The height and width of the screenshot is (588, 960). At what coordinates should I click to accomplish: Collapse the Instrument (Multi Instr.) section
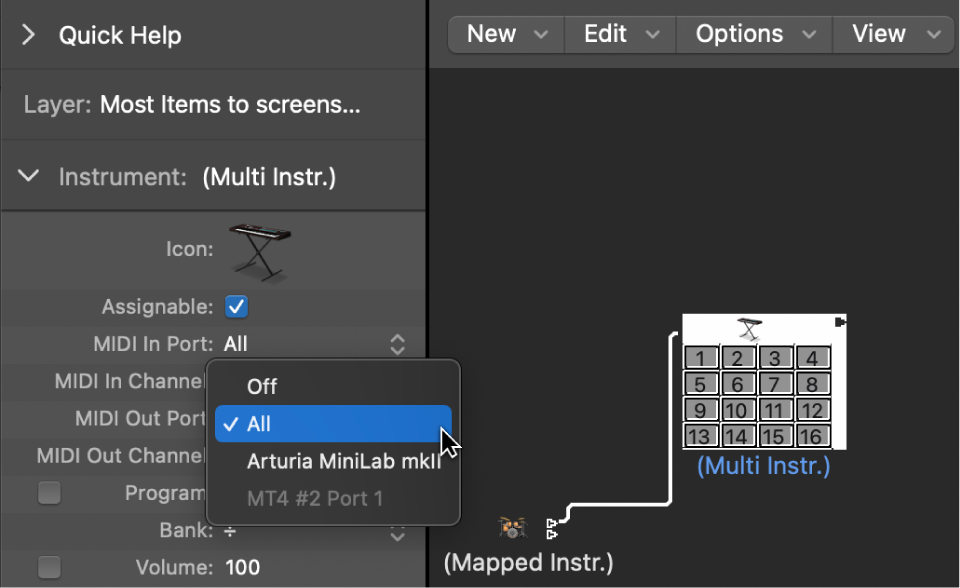point(27,176)
